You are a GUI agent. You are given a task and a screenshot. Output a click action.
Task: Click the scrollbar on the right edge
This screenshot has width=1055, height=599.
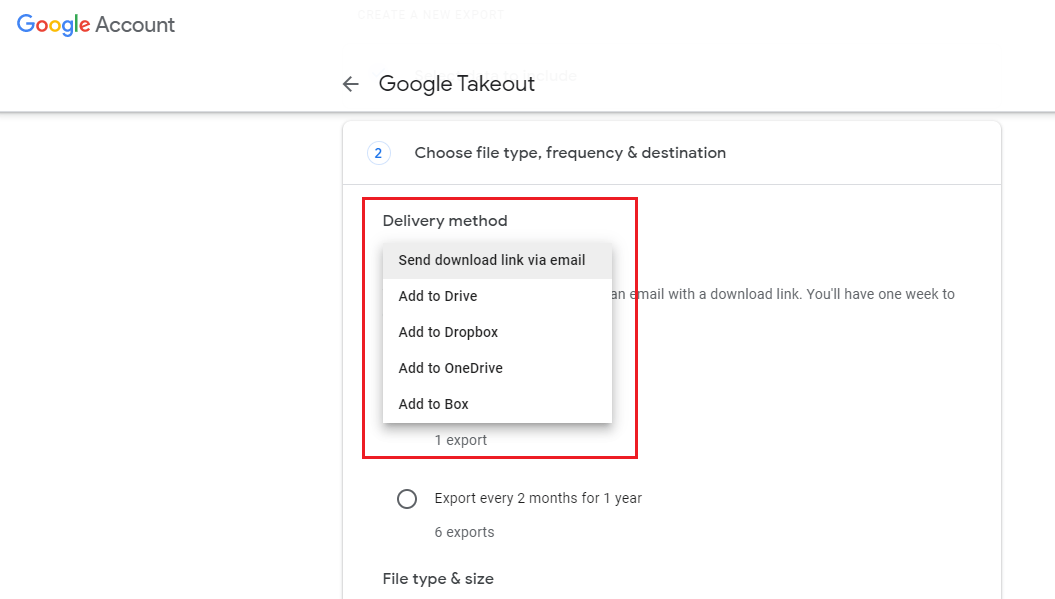click(x=1050, y=300)
